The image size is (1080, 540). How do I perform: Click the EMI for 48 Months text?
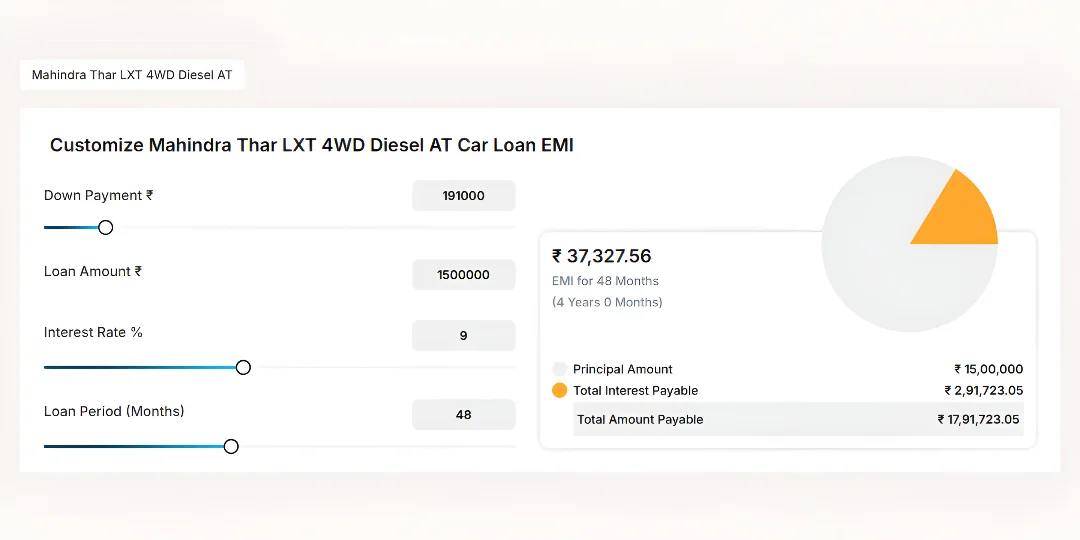click(605, 281)
